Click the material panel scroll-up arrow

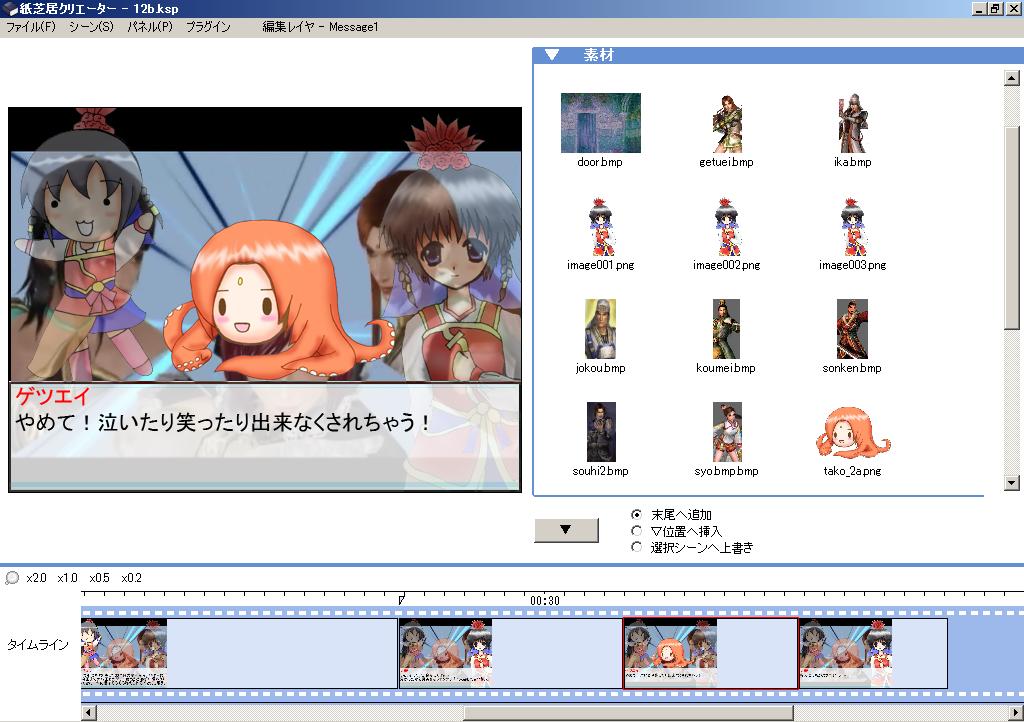(1012, 78)
